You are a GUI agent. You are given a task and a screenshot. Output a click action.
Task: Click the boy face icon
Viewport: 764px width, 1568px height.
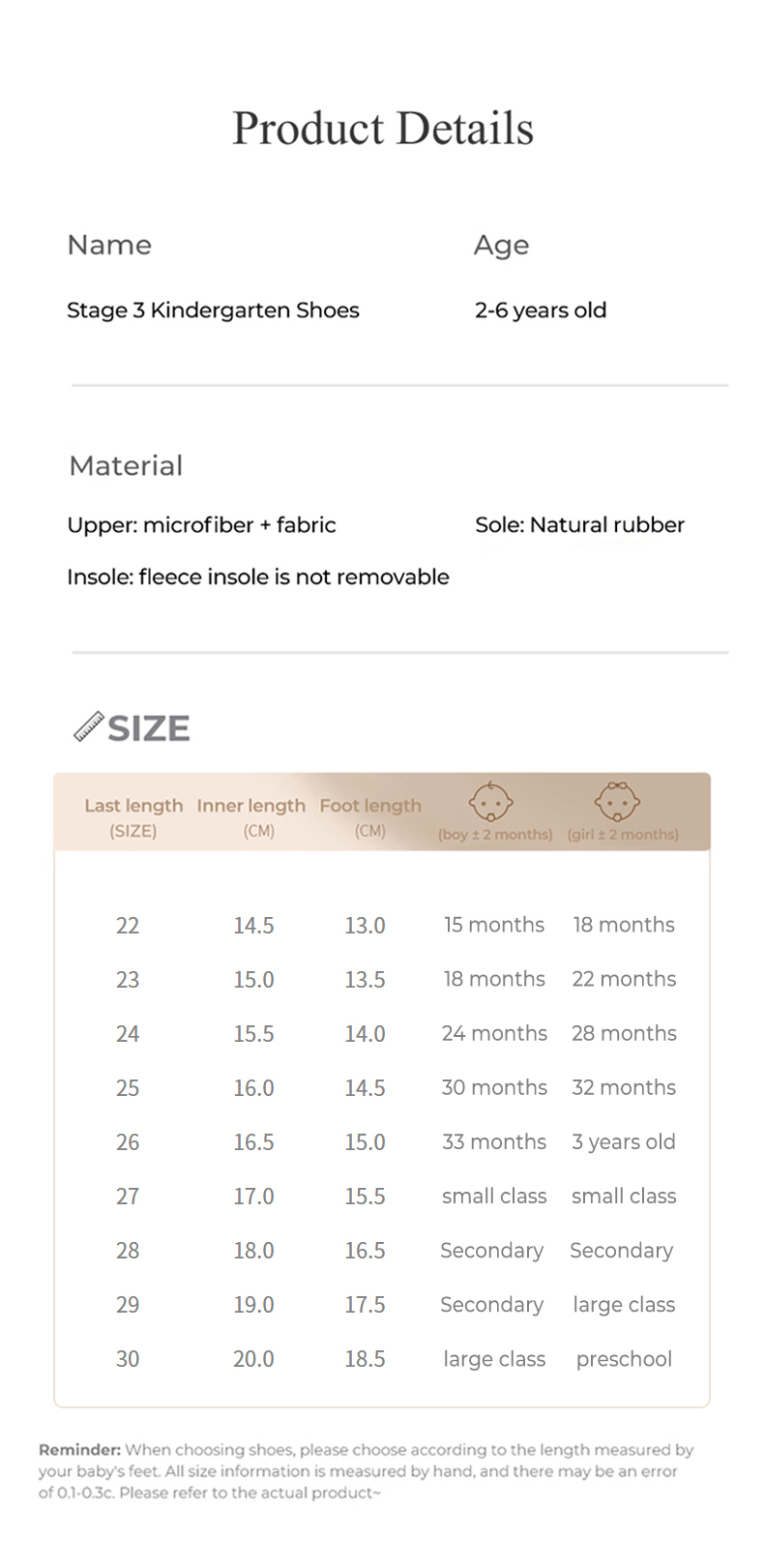pos(490,802)
